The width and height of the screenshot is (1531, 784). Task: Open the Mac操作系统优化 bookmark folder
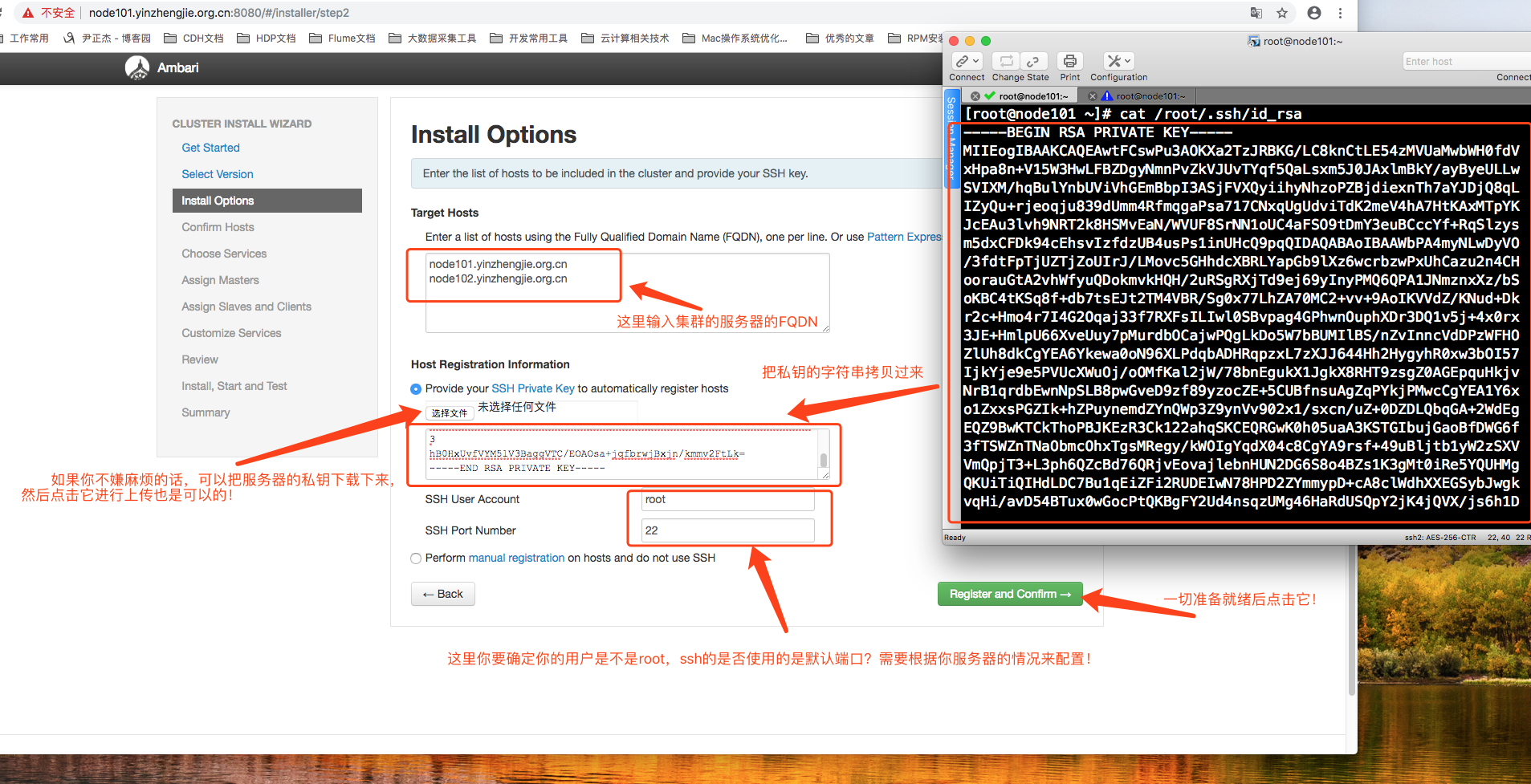735,38
